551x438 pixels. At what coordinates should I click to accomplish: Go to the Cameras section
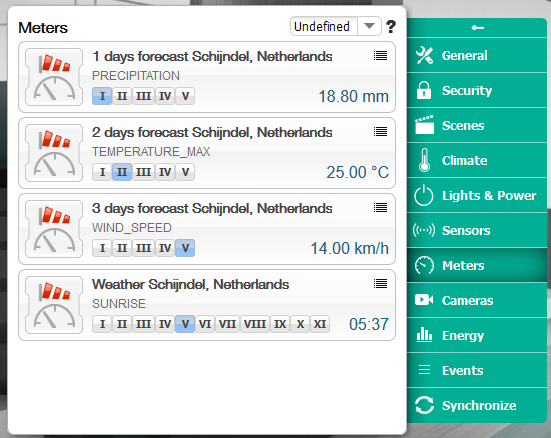477,301
